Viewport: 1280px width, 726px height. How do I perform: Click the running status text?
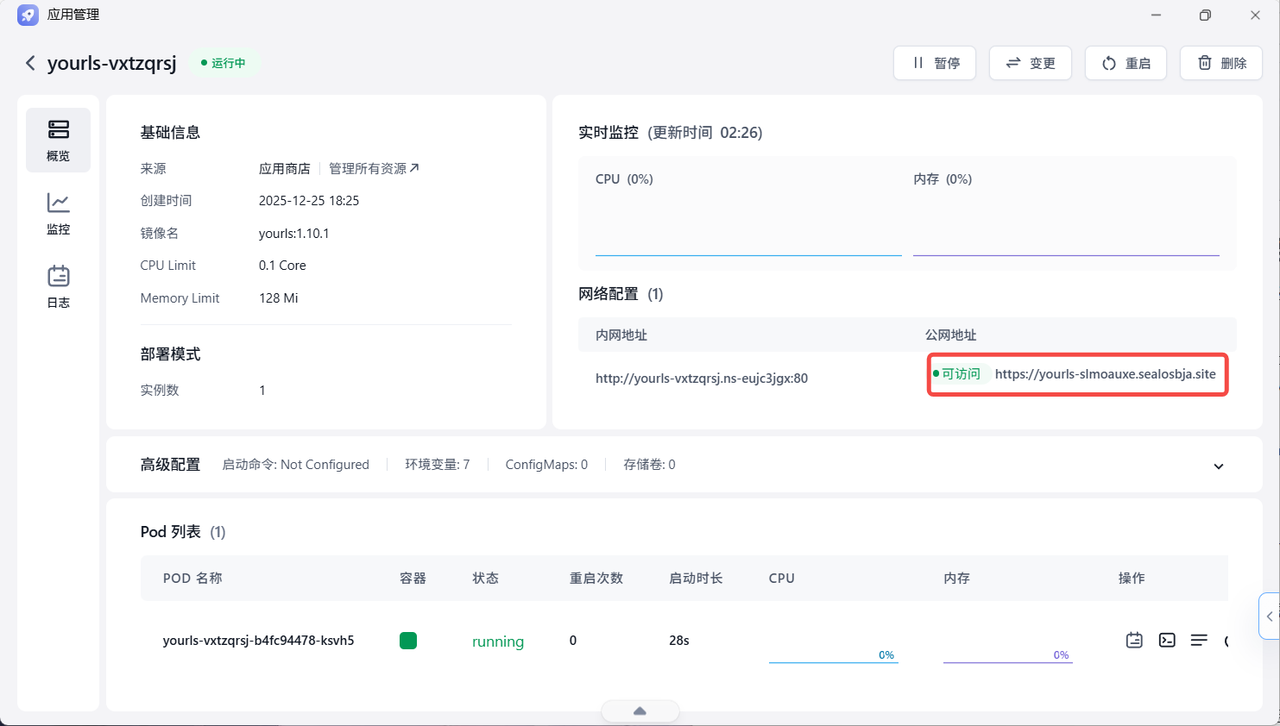498,642
